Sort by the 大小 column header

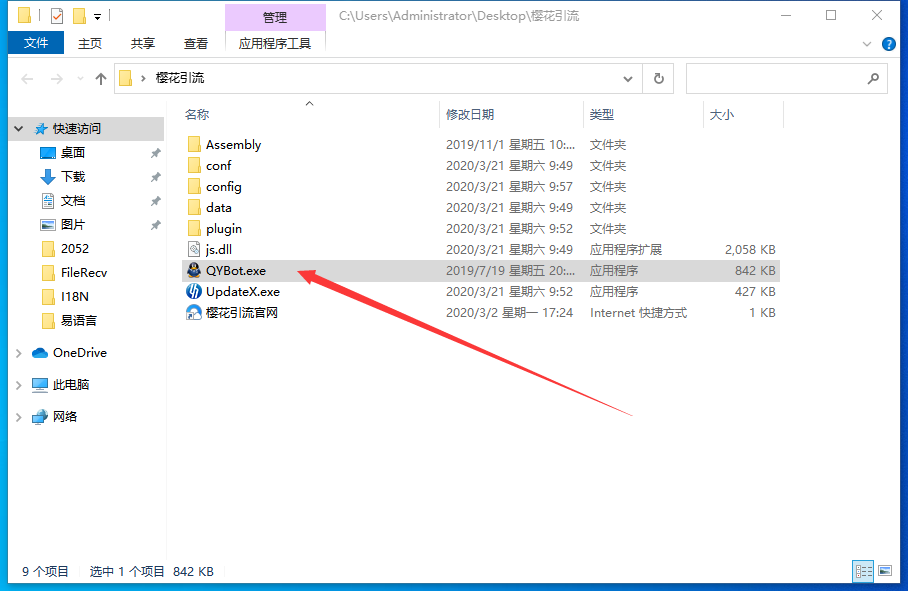tap(722, 115)
